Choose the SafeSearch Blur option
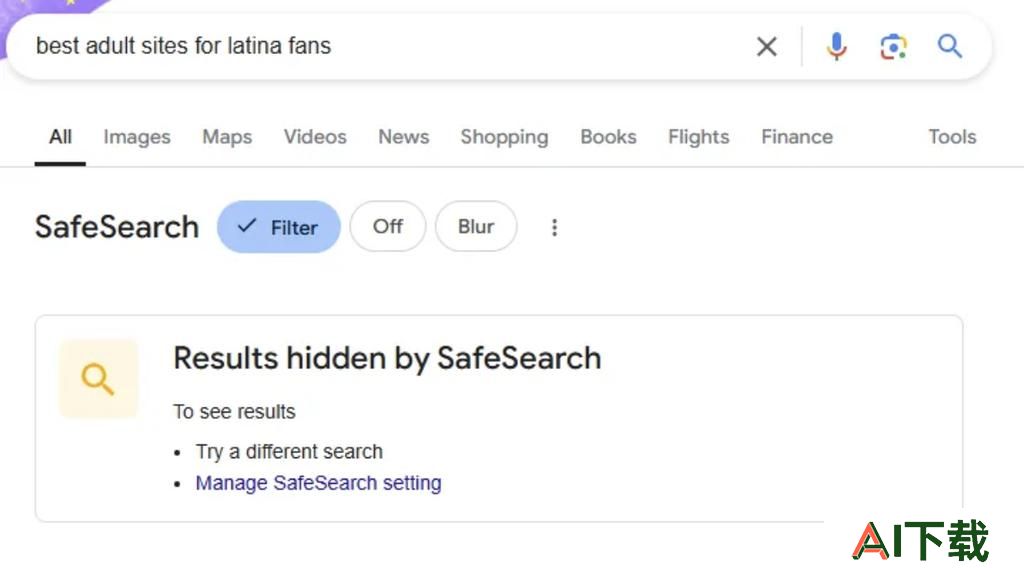The width and height of the screenshot is (1024, 568). pyautogui.click(x=476, y=227)
